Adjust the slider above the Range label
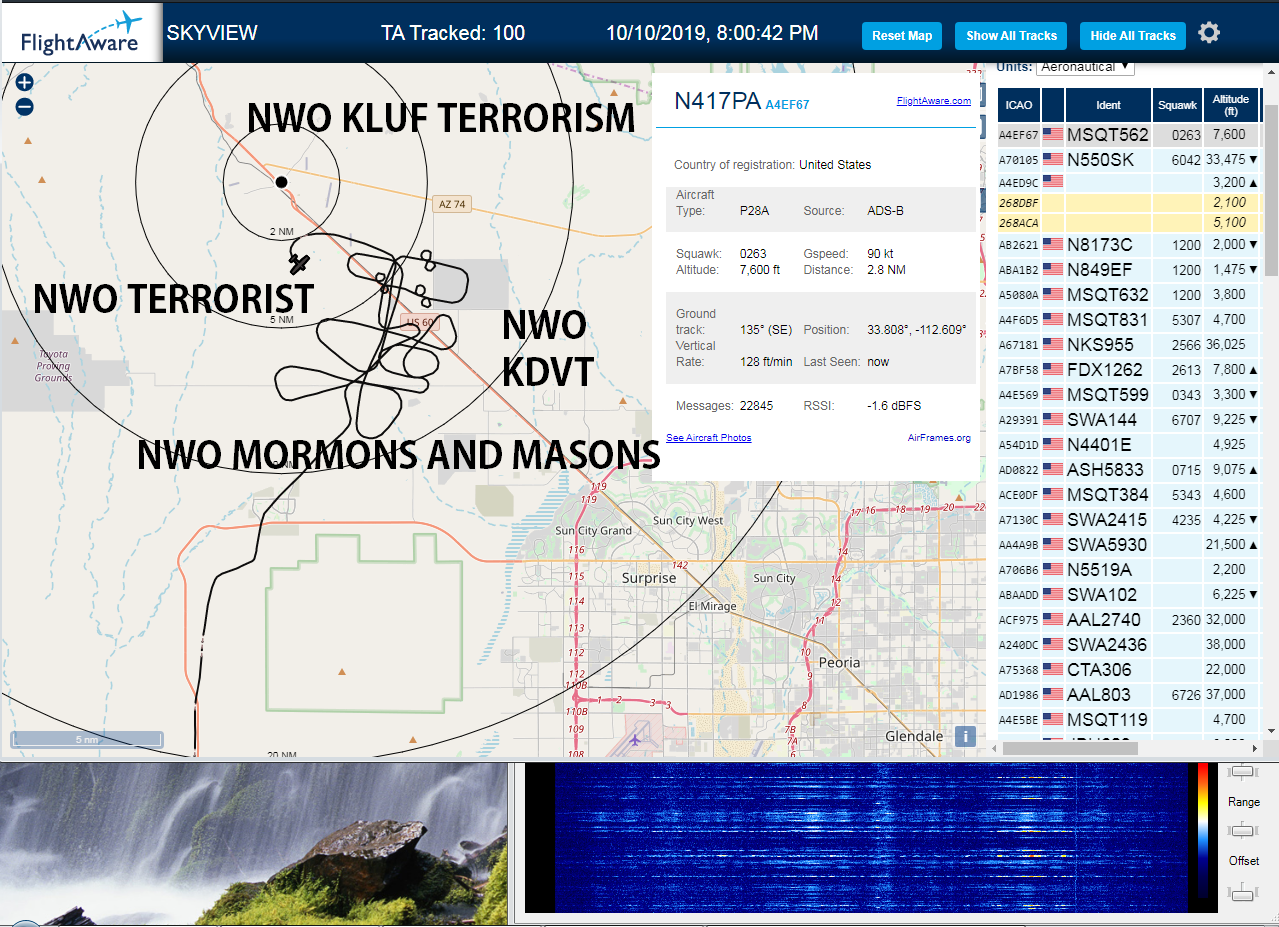The height and width of the screenshot is (927, 1279). [1243, 772]
